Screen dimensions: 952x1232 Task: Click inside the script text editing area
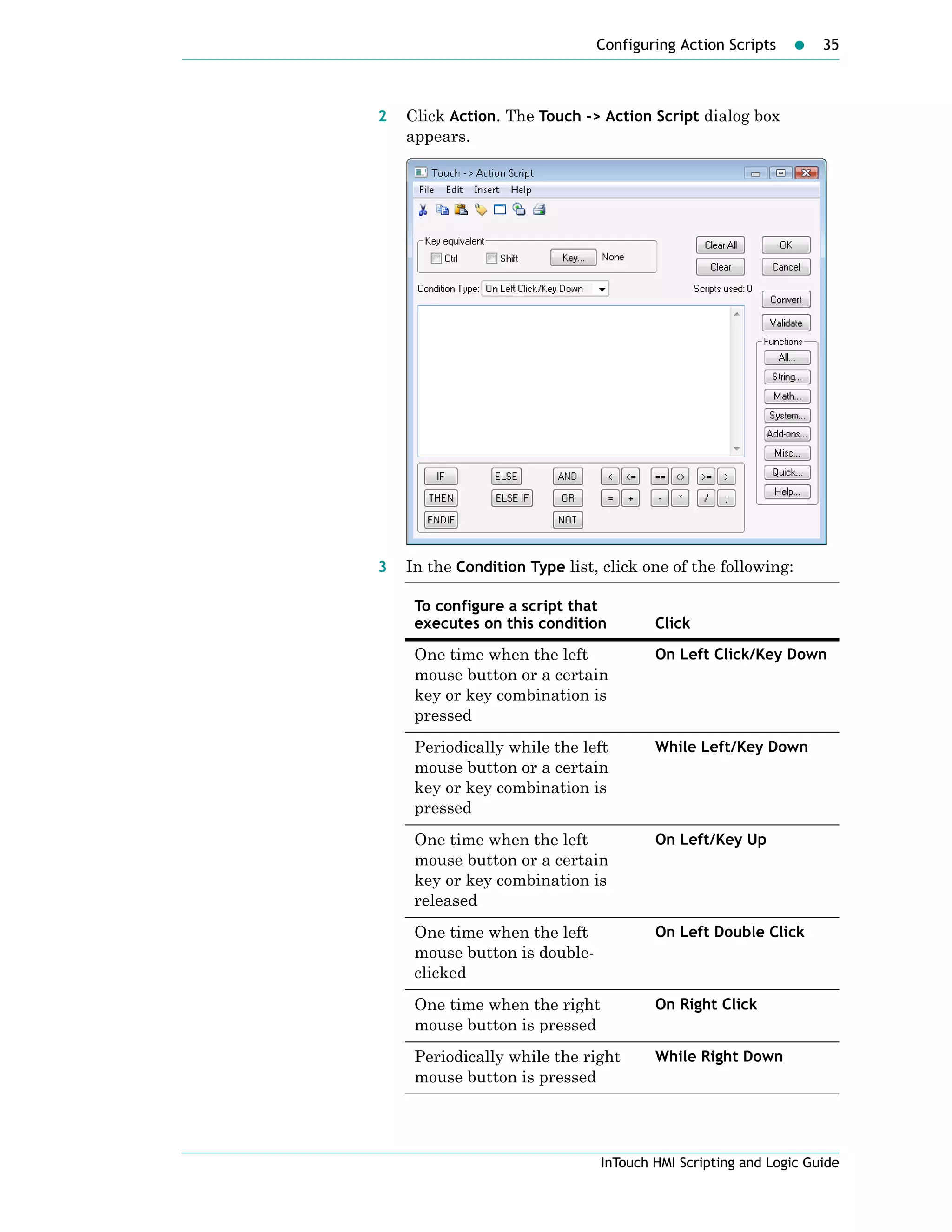tap(572, 381)
